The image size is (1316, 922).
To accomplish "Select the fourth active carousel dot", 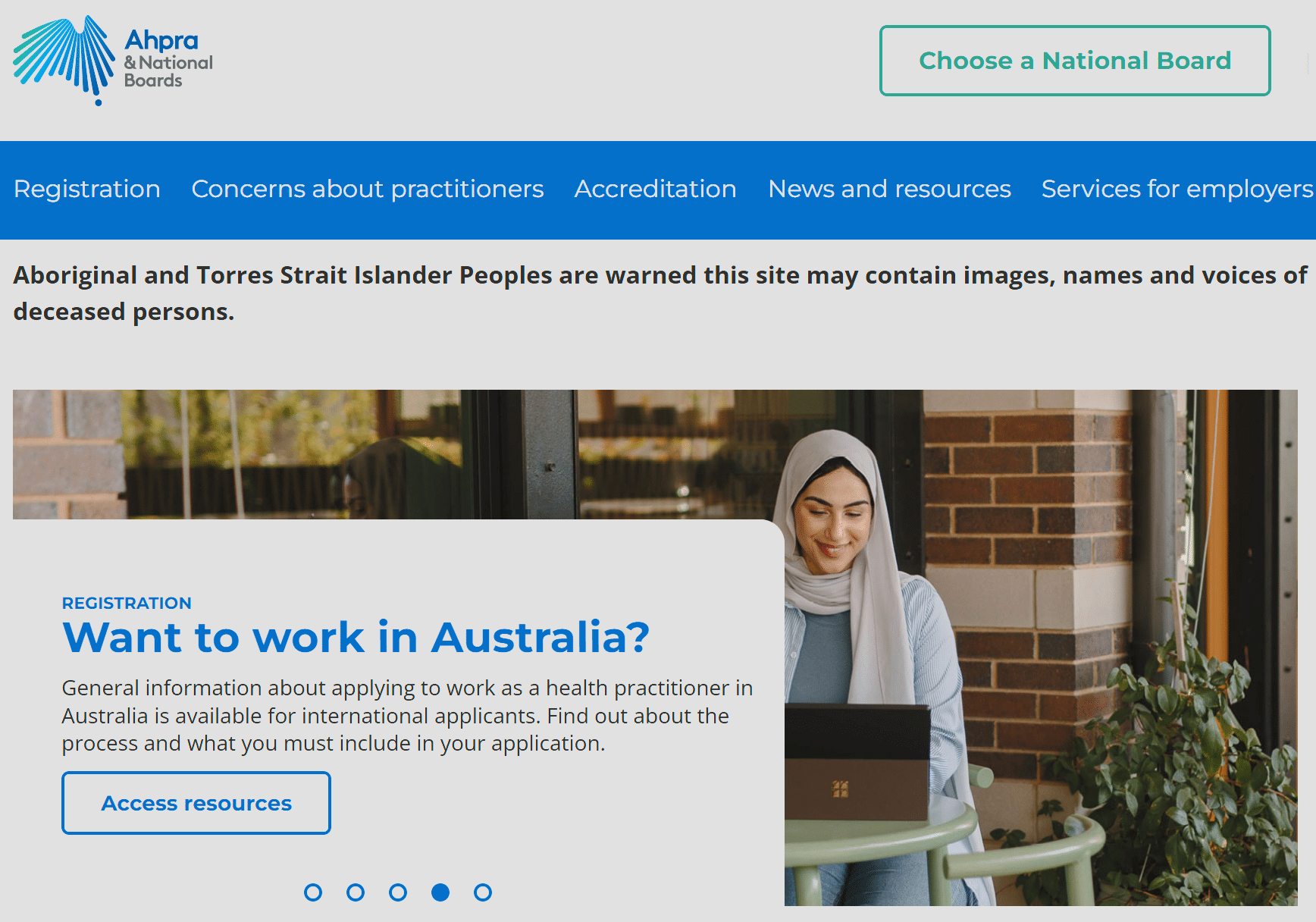I will (440, 892).
